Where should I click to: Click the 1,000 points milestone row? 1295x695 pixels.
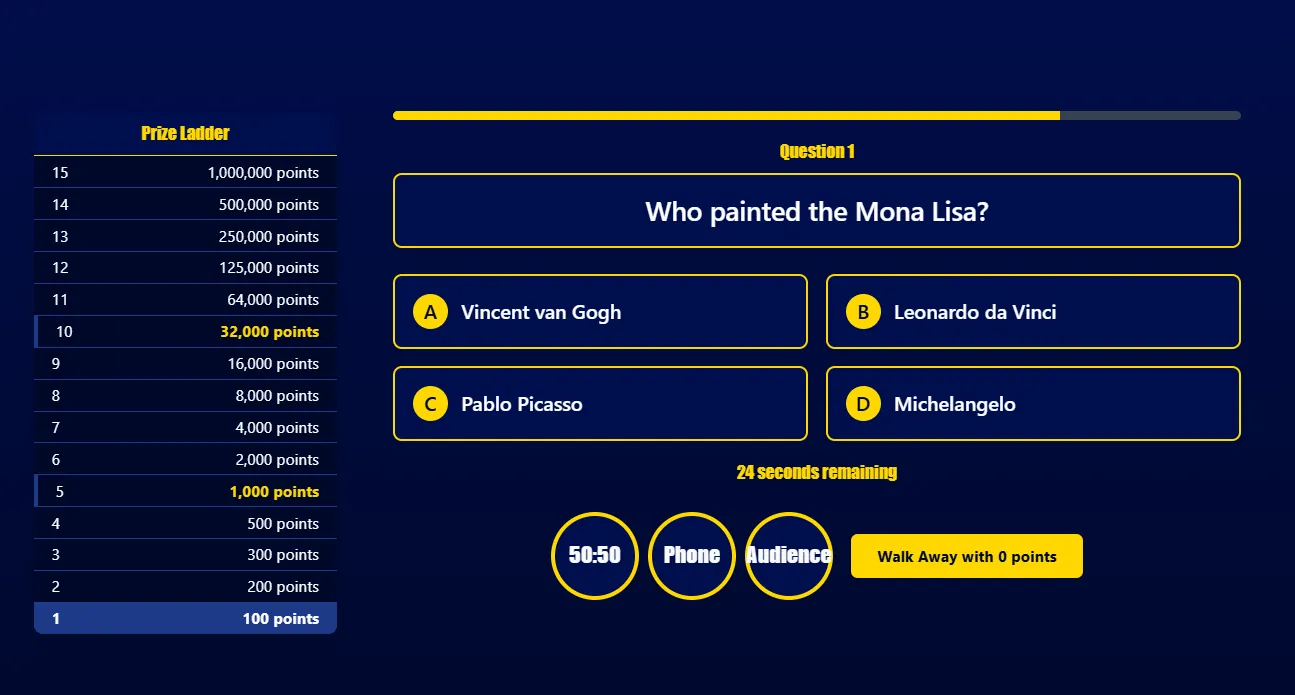[185, 492]
